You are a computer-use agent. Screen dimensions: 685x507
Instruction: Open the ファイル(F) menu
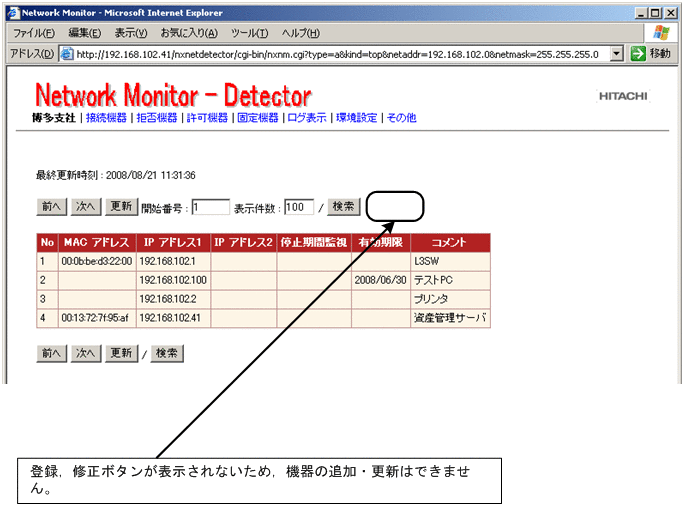coord(34,33)
